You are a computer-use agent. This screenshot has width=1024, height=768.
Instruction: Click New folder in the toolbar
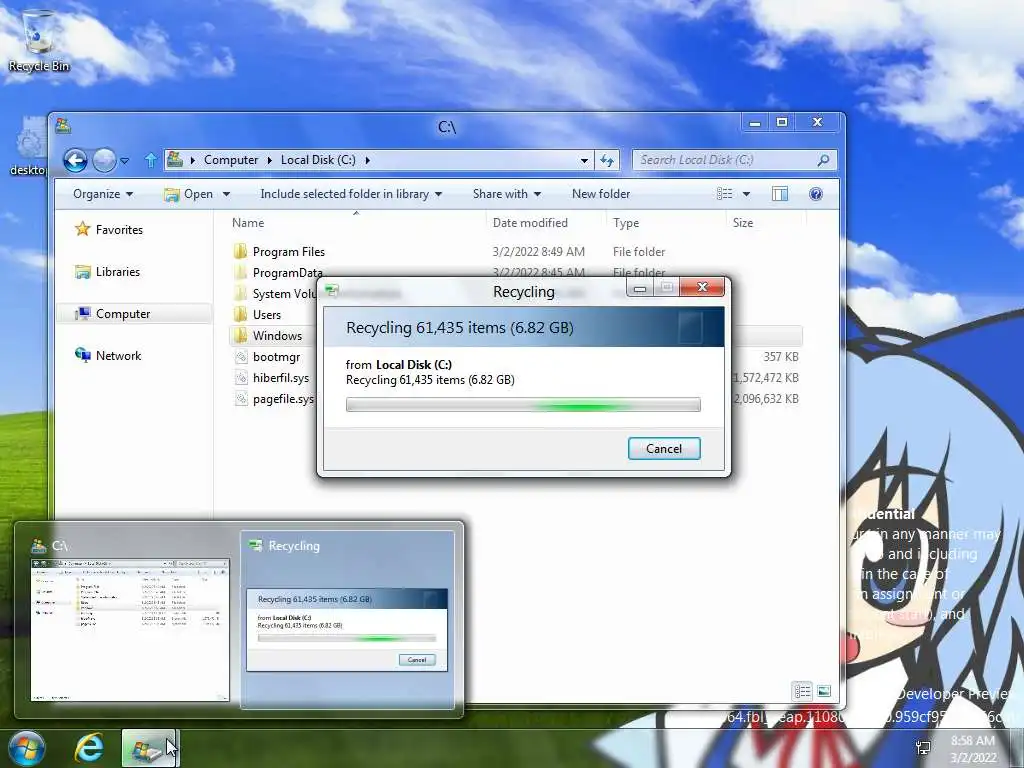[x=601, y=194]
